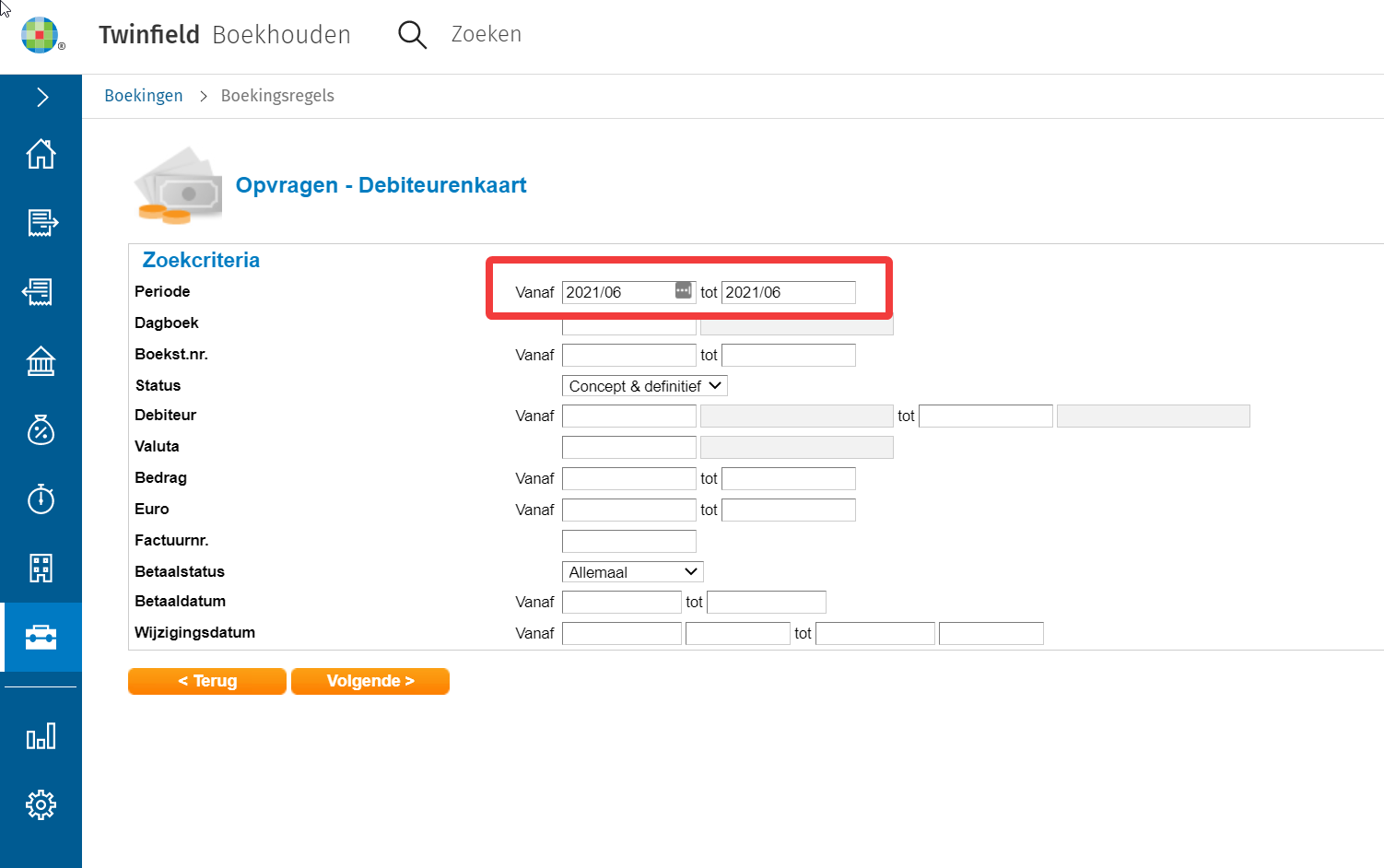This screenshot has height=868, width=1384.
Task: Open the bar chart reports icon
Action: [x=41, y=736]
